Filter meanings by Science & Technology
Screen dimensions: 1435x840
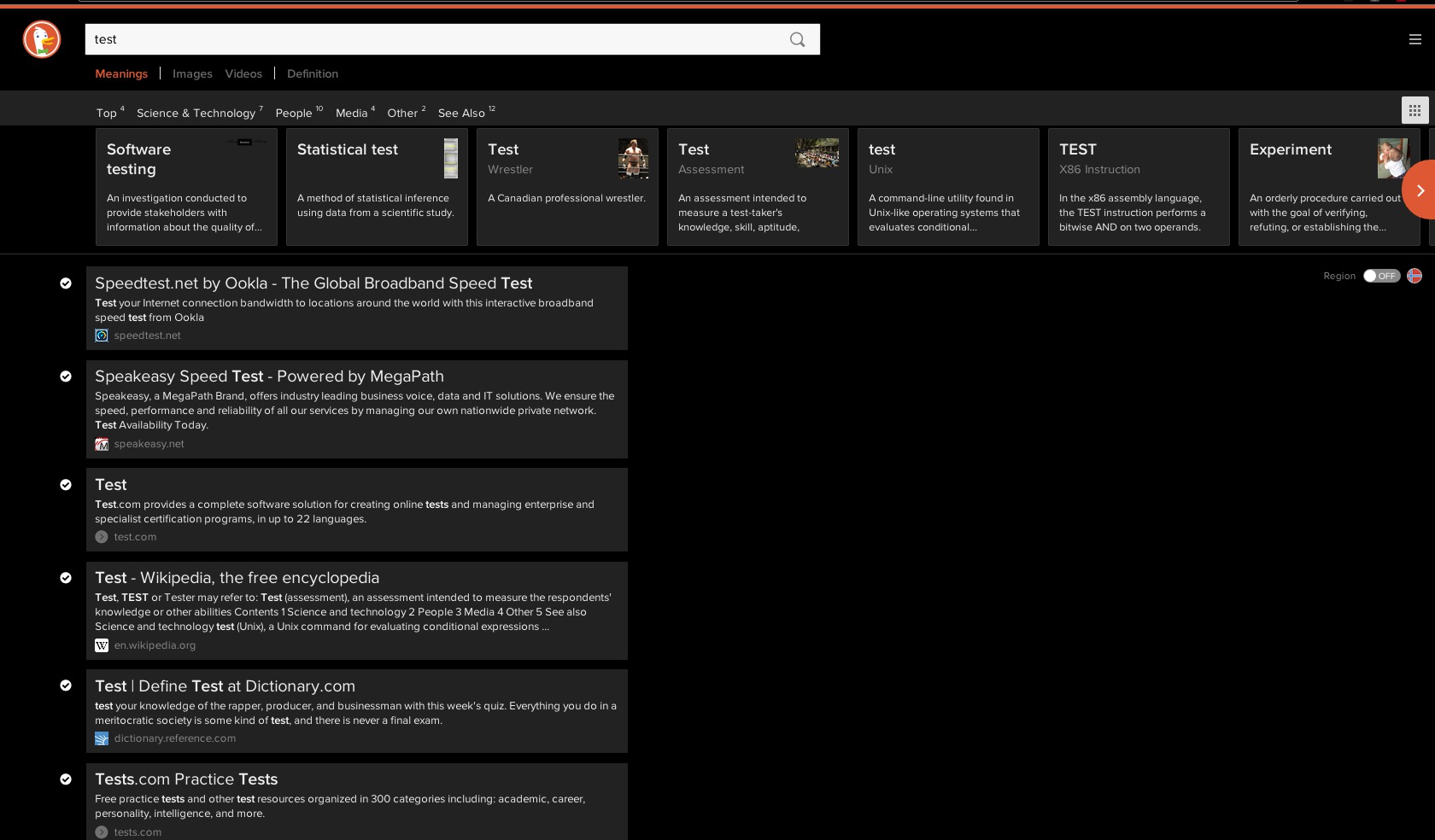[x=199, y=112]
